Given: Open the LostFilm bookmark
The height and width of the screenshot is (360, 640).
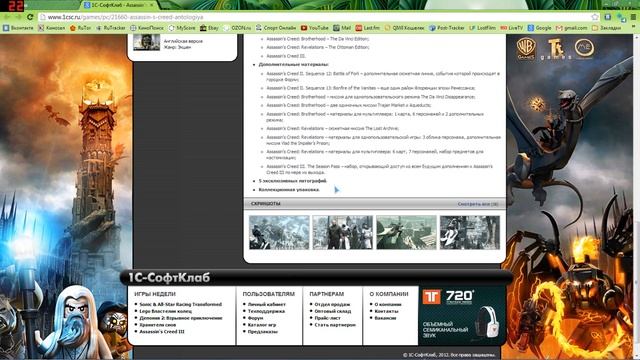Looking at the screenshot, I should click(x=482, y=28).
